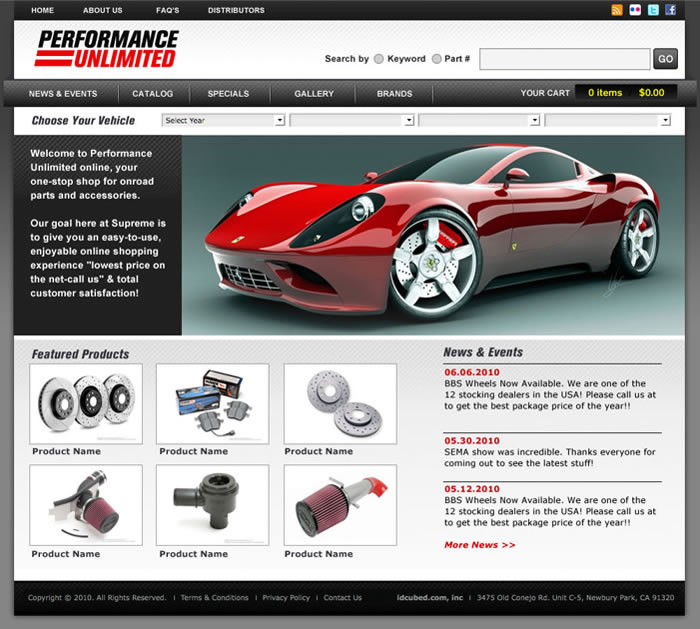
Task: Go to the HOME page link
Action: coord(42,10)
